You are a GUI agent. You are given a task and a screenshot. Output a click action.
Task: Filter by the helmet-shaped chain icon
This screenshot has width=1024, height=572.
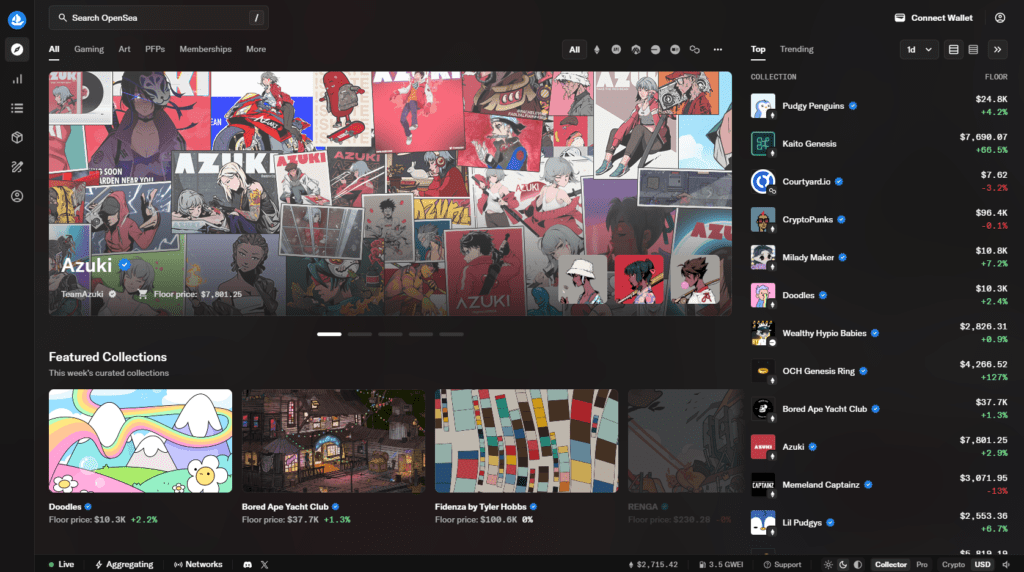coord(635,50)
